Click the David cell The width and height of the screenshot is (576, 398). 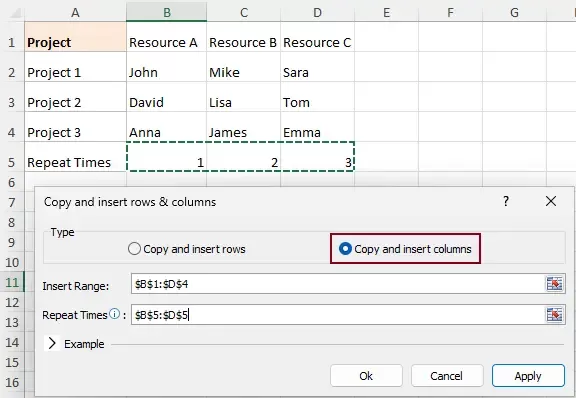166,97
